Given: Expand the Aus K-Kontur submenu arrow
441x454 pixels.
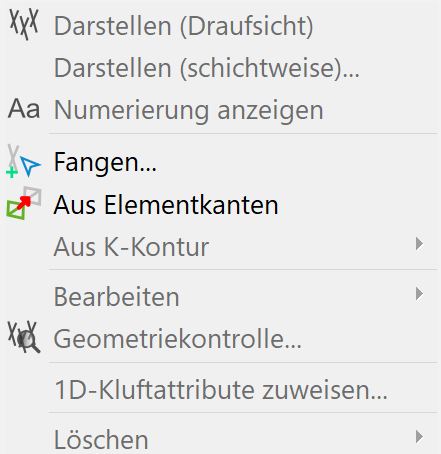Looking at the screenshot, I should click(x=419, y=244).
